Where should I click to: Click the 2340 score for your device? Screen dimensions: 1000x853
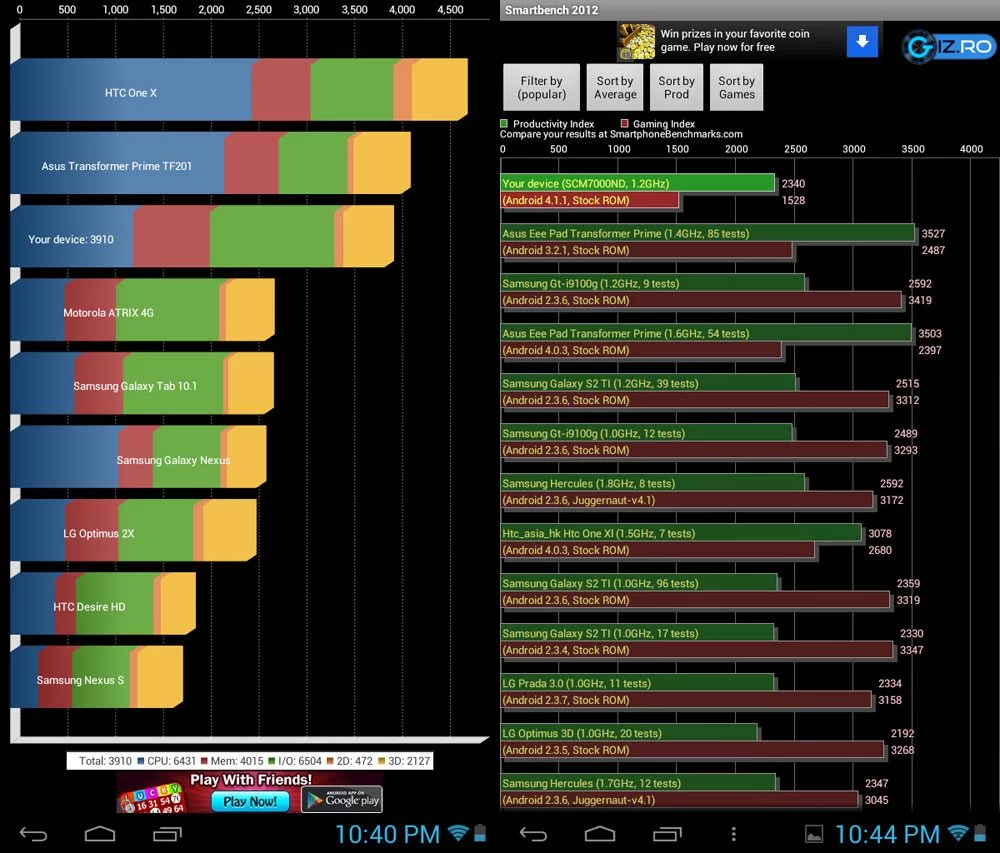(x=793, y=183)
